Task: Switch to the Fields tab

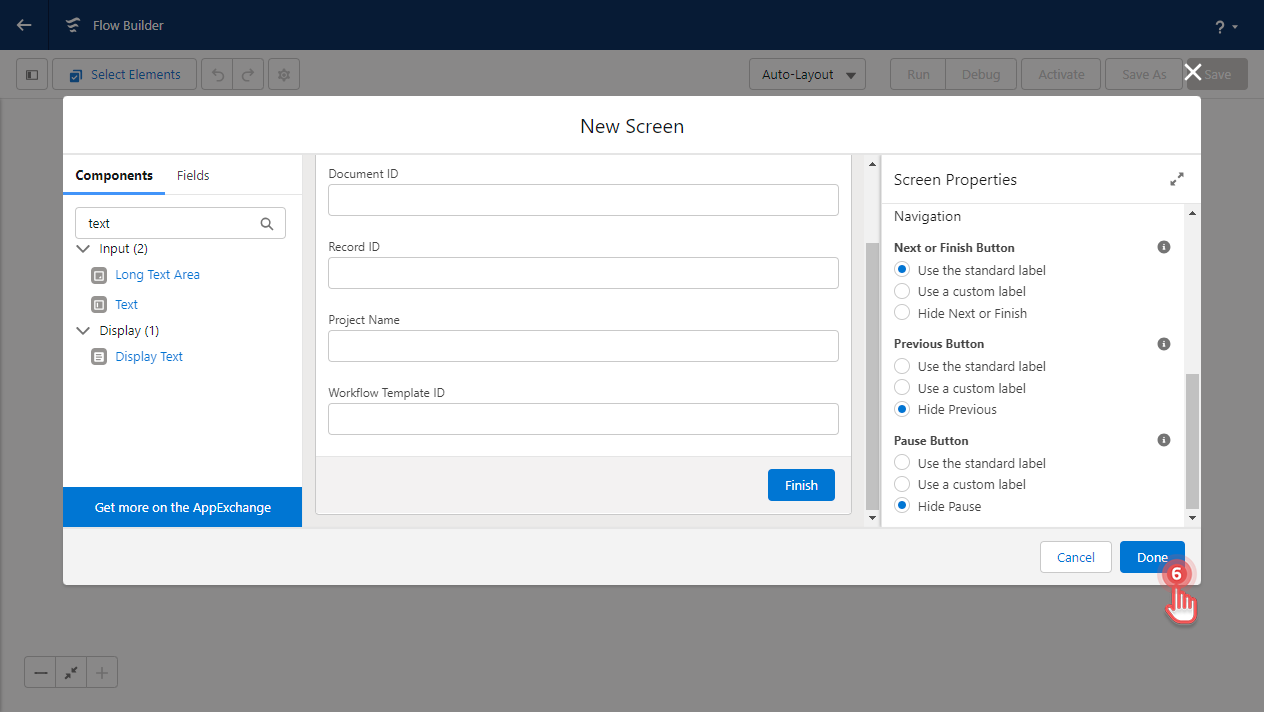Action: [193, 175]
